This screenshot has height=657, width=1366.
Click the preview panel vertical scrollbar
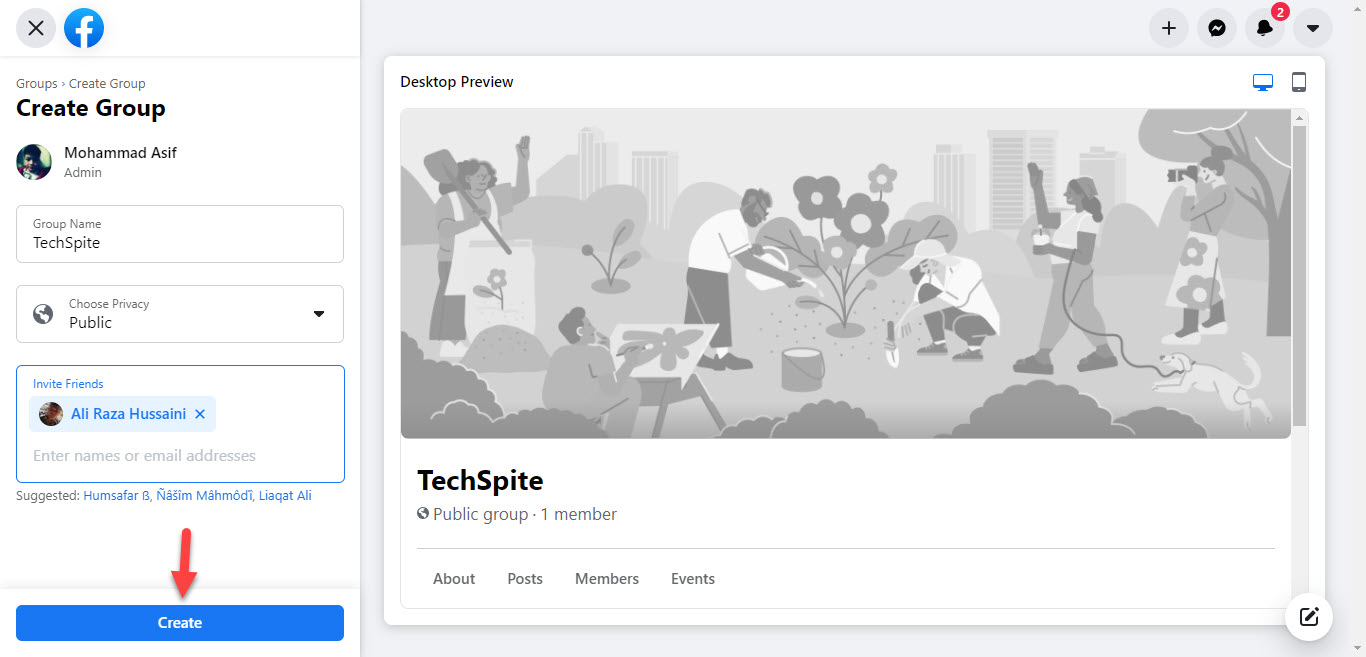pyautogui.click(x=1298, y=270)
